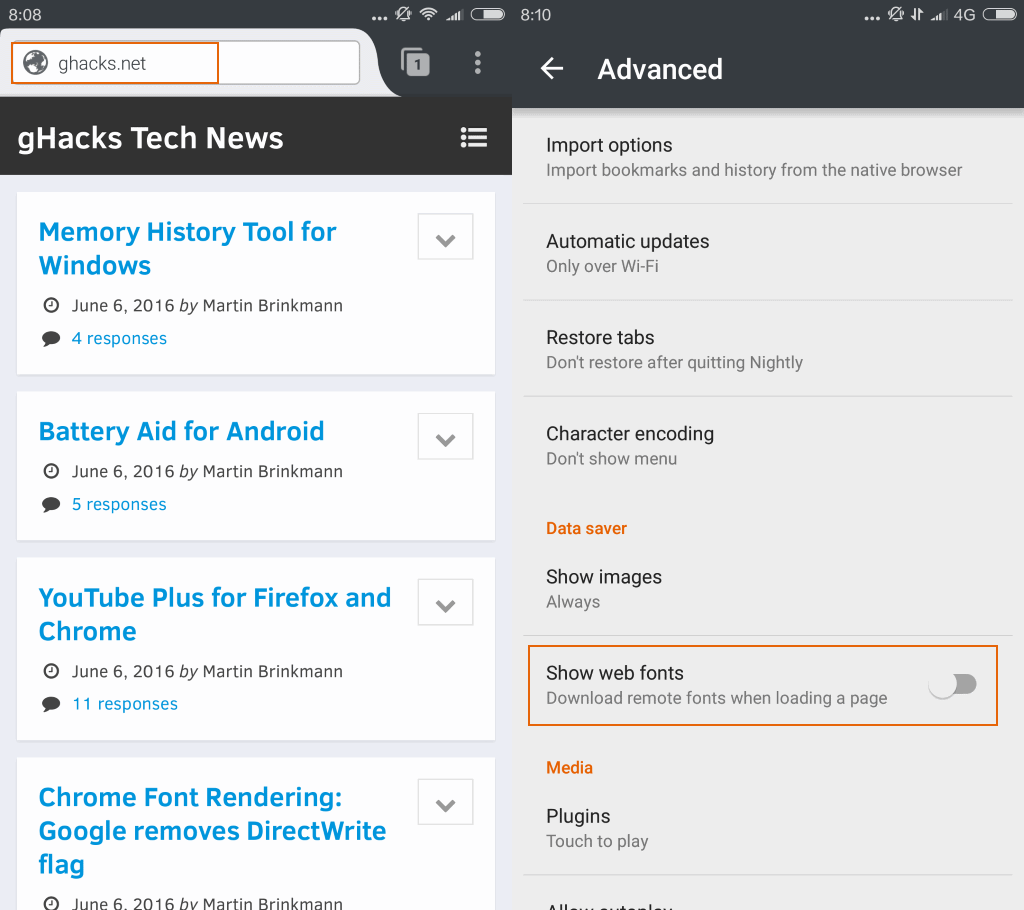Click the ghacks.net URL bar

(185, 63)
